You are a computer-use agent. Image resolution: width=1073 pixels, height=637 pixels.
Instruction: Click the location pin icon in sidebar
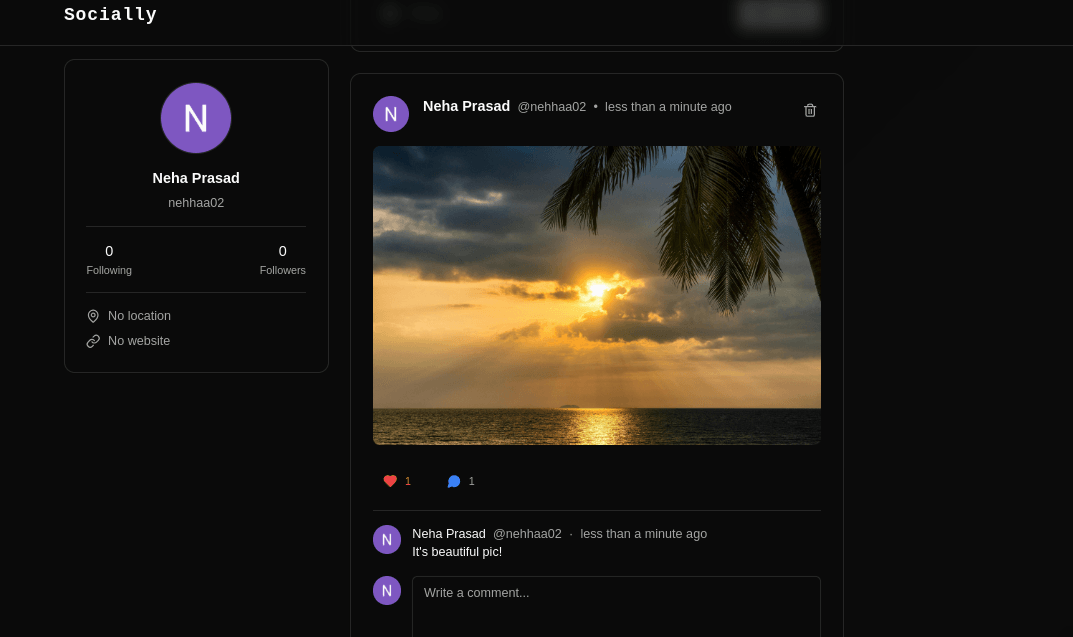93,316
